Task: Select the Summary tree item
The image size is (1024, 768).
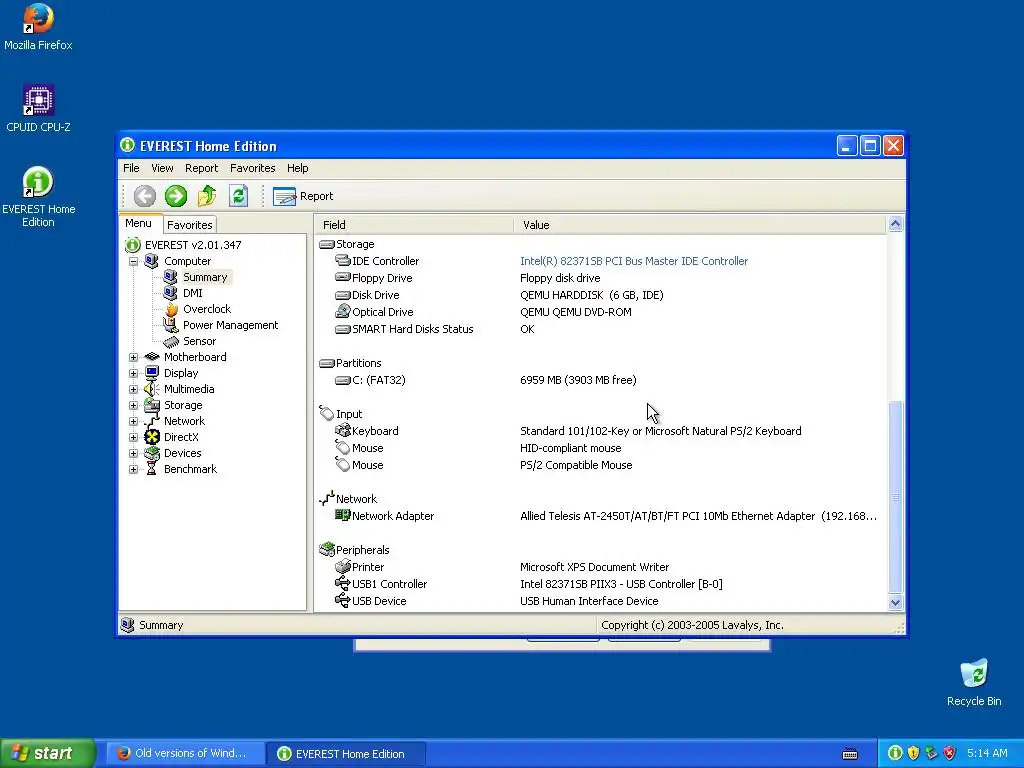Action: (205, 277)
